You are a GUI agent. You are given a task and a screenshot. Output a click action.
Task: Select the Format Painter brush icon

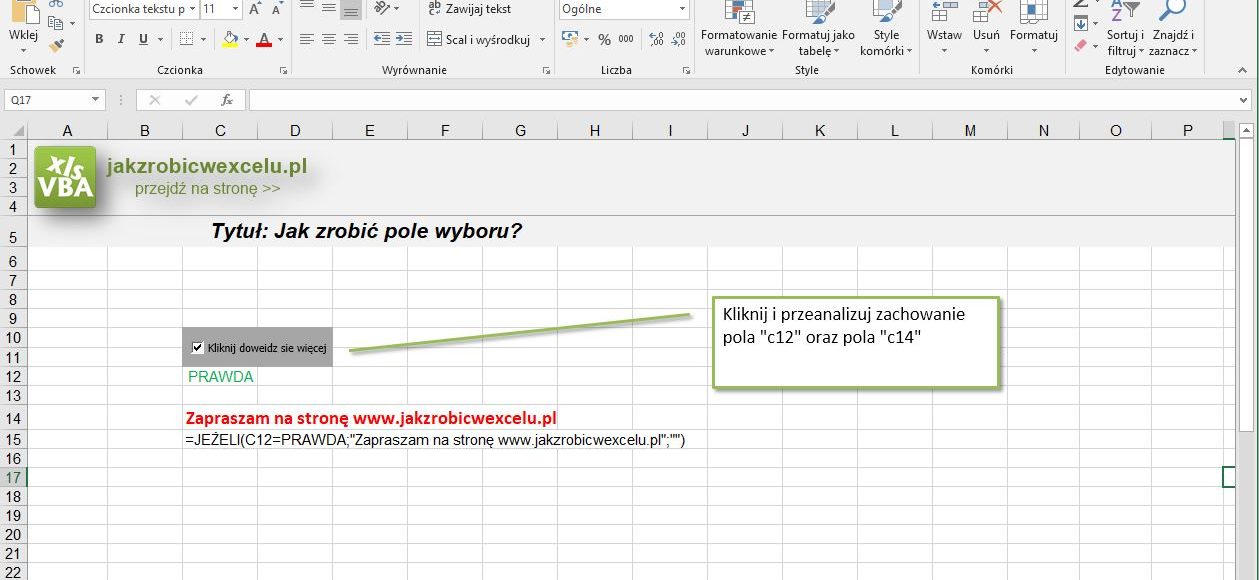56,44
